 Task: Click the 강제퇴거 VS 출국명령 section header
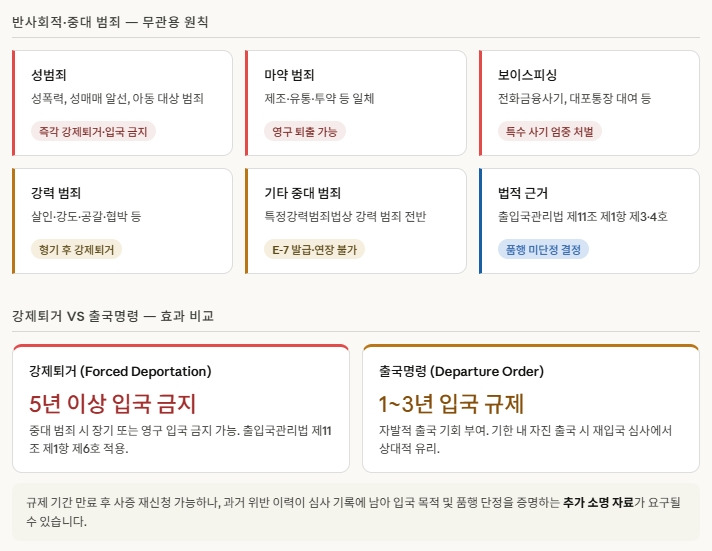pyautogui.click(x=113, y=316)
